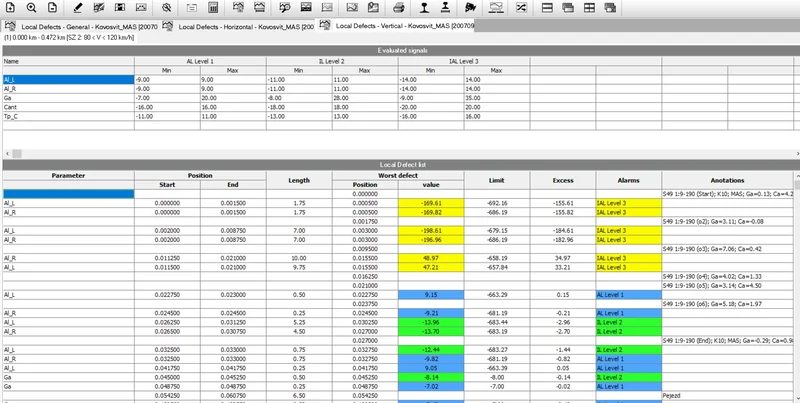Click the faded signal graph icon
Viewport: 800px width, 403px height.
coord(327,8)
